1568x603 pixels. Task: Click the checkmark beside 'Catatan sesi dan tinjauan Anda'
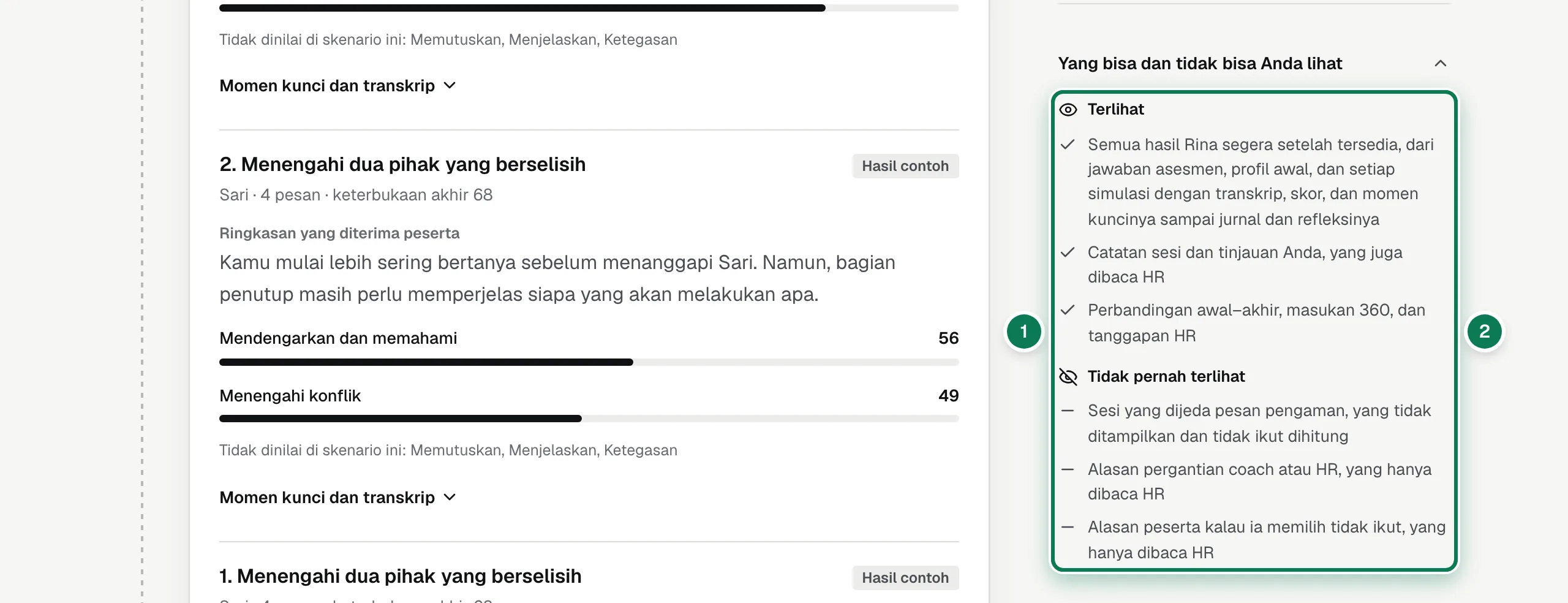coord(1068,252)
